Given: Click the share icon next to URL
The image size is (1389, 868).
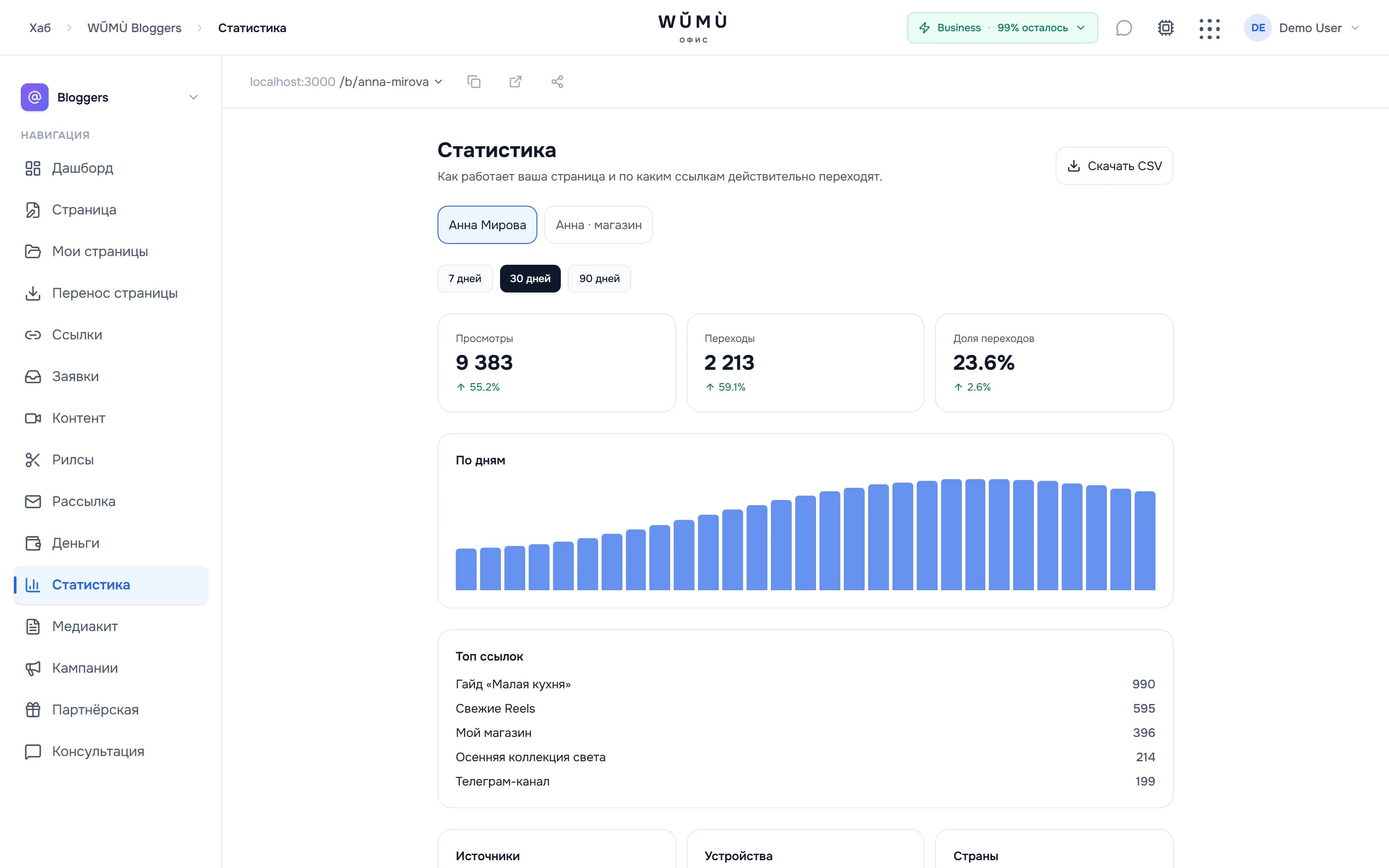Looking at the screenshot, I should coord(557,82).
